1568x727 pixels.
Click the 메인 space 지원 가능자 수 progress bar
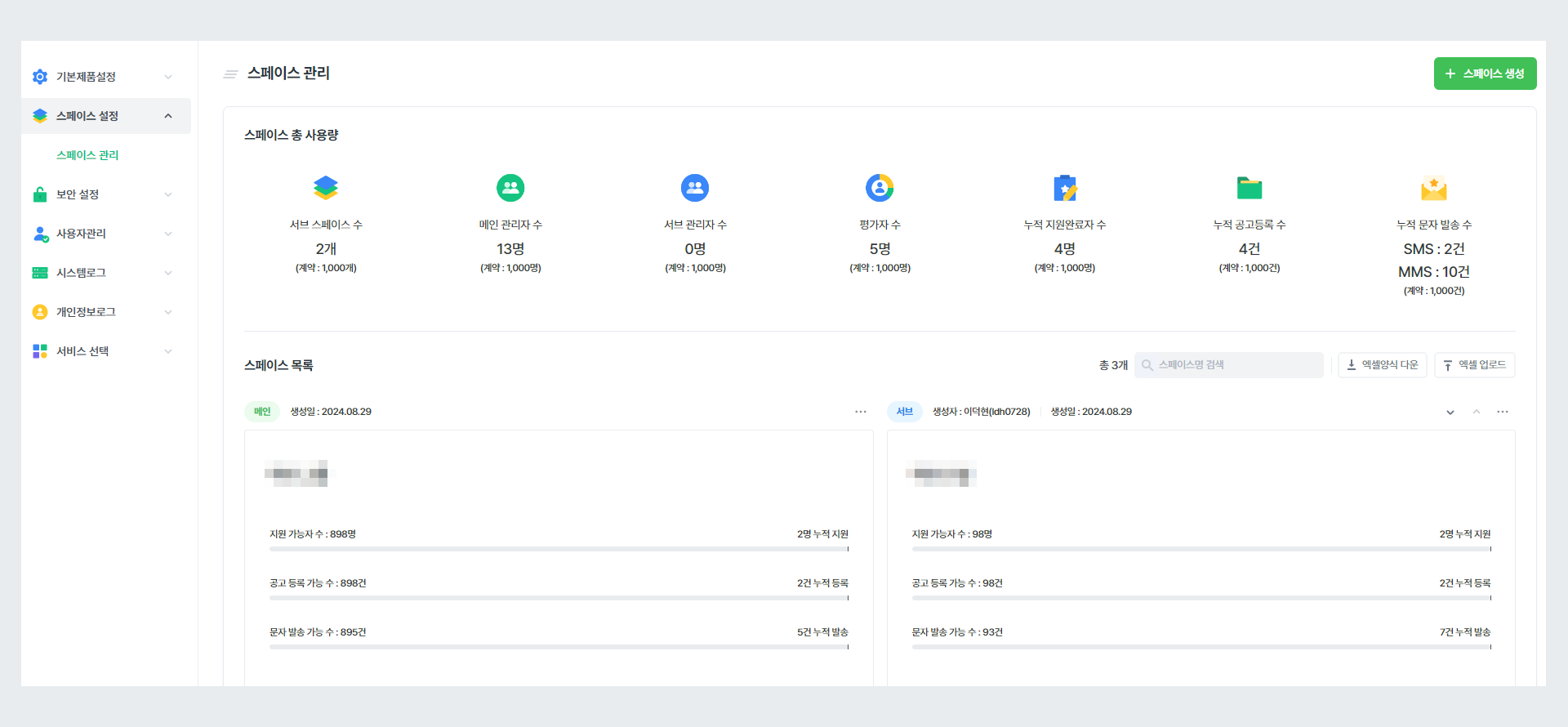[559, 549]
